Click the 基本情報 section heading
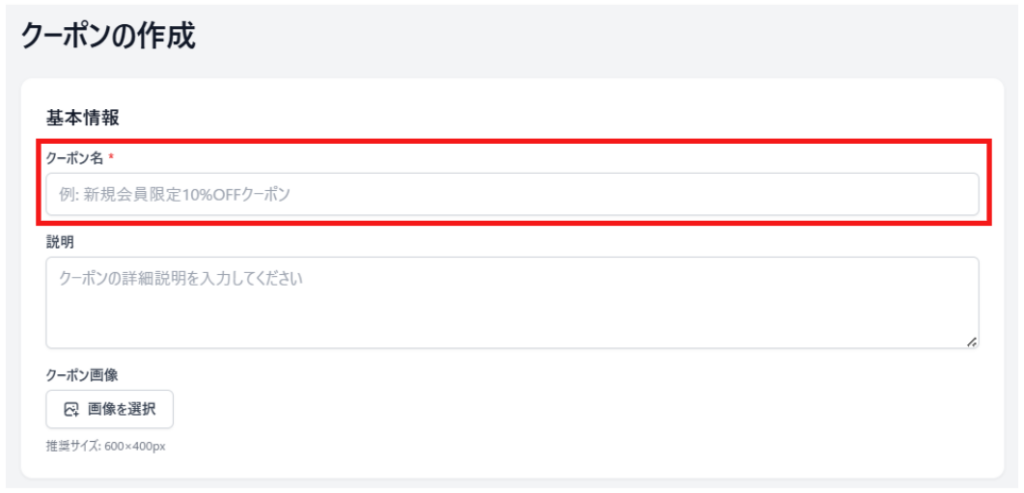 point(83,117)
